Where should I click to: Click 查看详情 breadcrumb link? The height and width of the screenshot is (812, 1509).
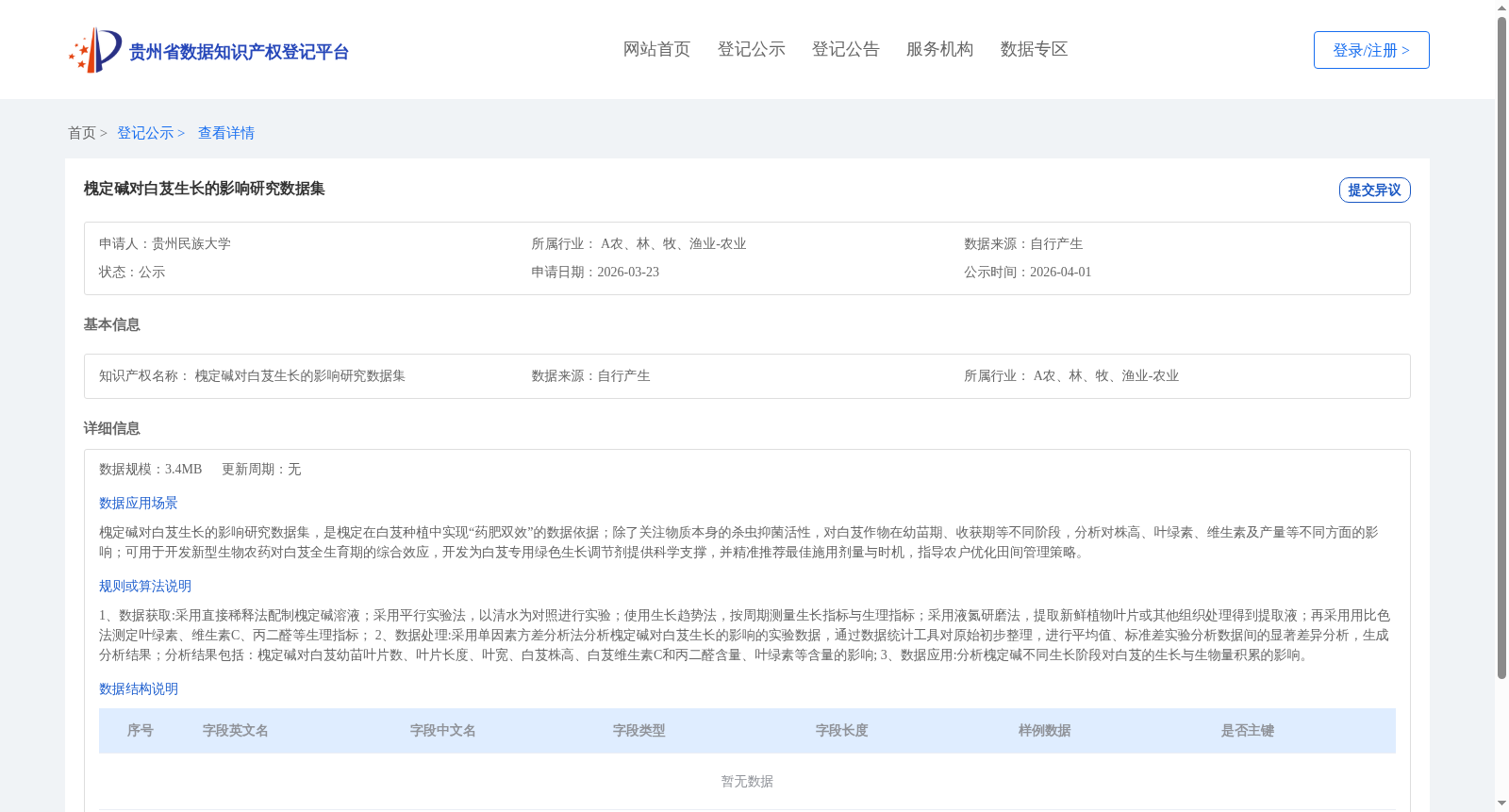[226, 133]
